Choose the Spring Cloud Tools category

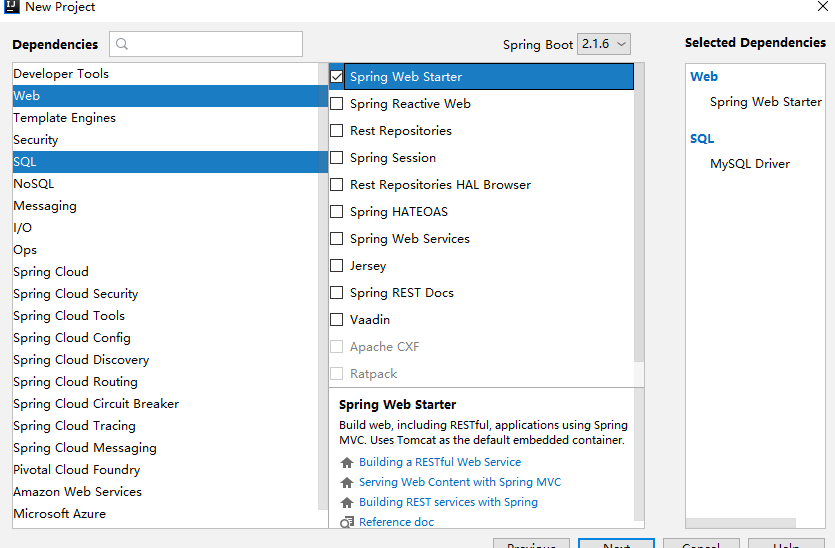165,316
